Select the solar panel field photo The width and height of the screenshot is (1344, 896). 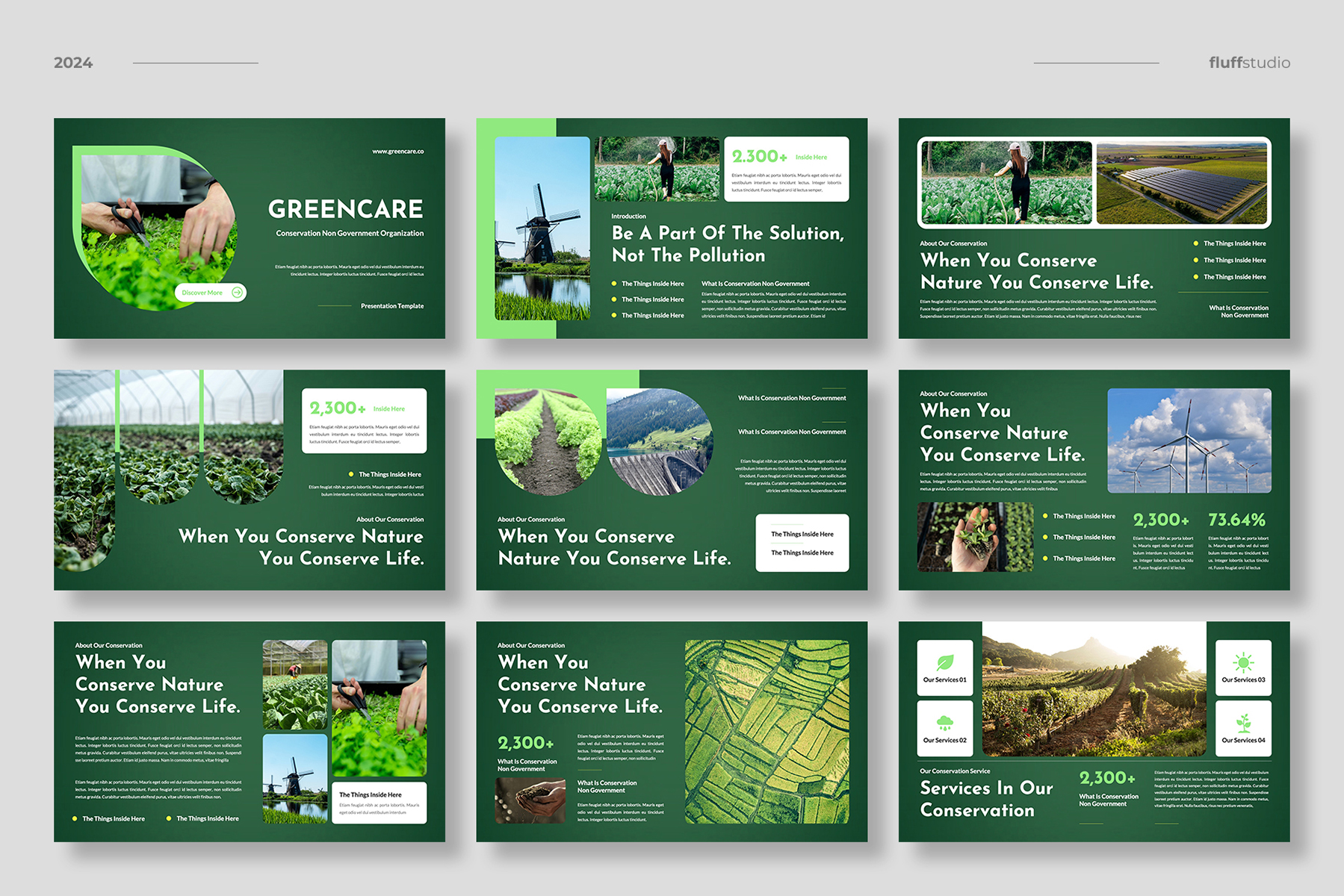1181,182
